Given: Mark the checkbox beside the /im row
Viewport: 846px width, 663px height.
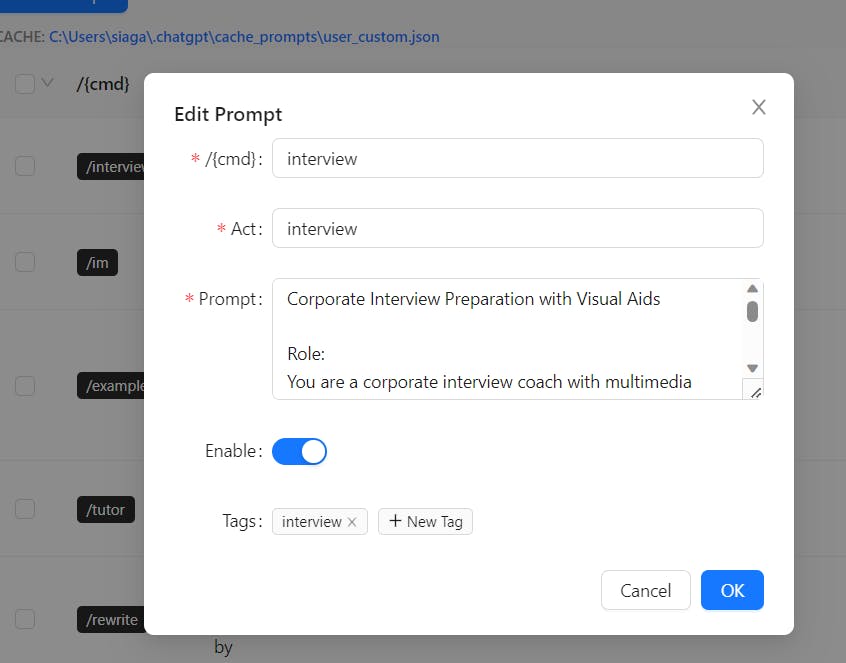Looking at the screenshot, I should 25,262.
